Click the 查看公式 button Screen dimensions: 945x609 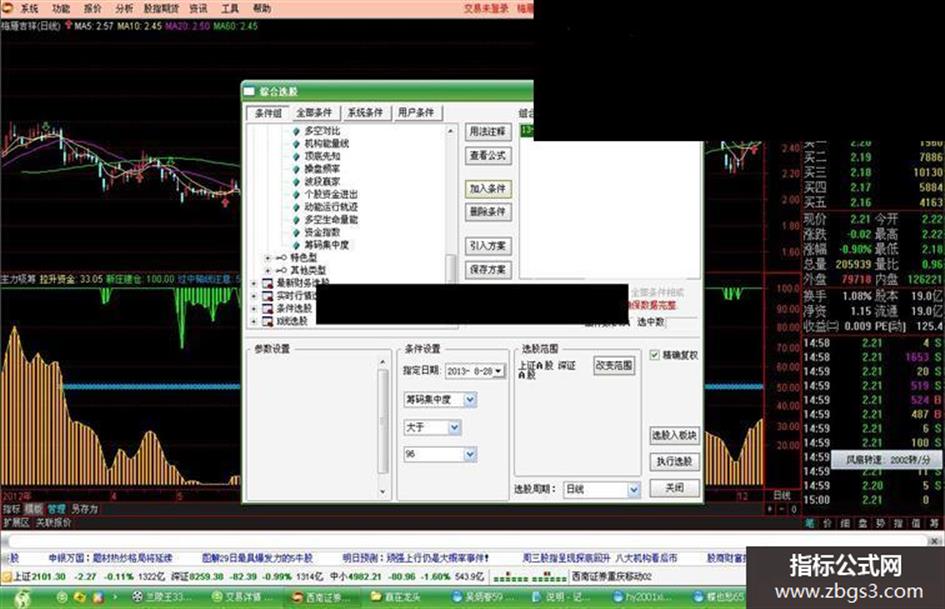[488, 156]
